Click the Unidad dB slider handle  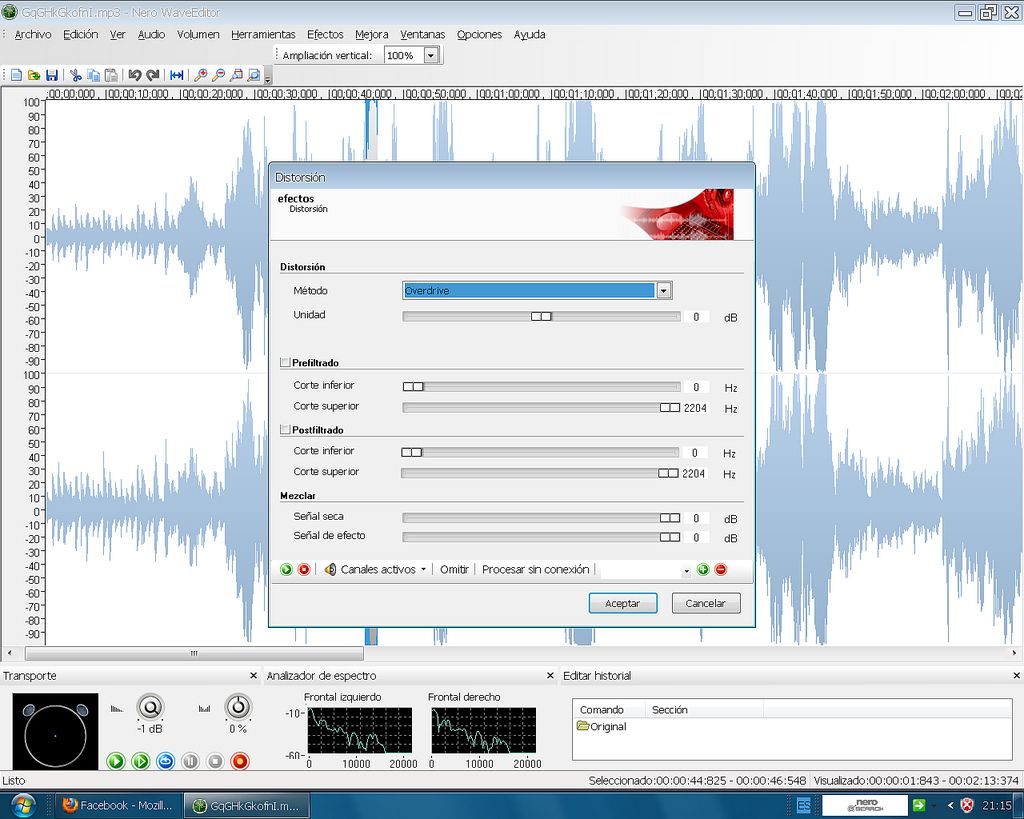[x=541, y=316]
